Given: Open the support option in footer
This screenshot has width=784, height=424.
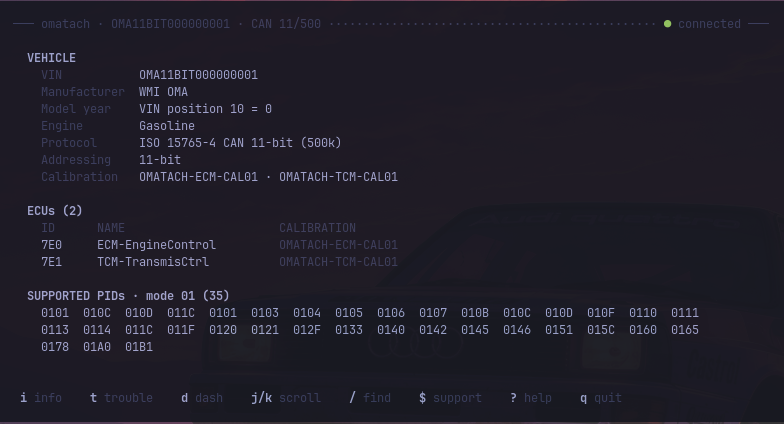Looking at the screenshot, I should click(450, 398).
